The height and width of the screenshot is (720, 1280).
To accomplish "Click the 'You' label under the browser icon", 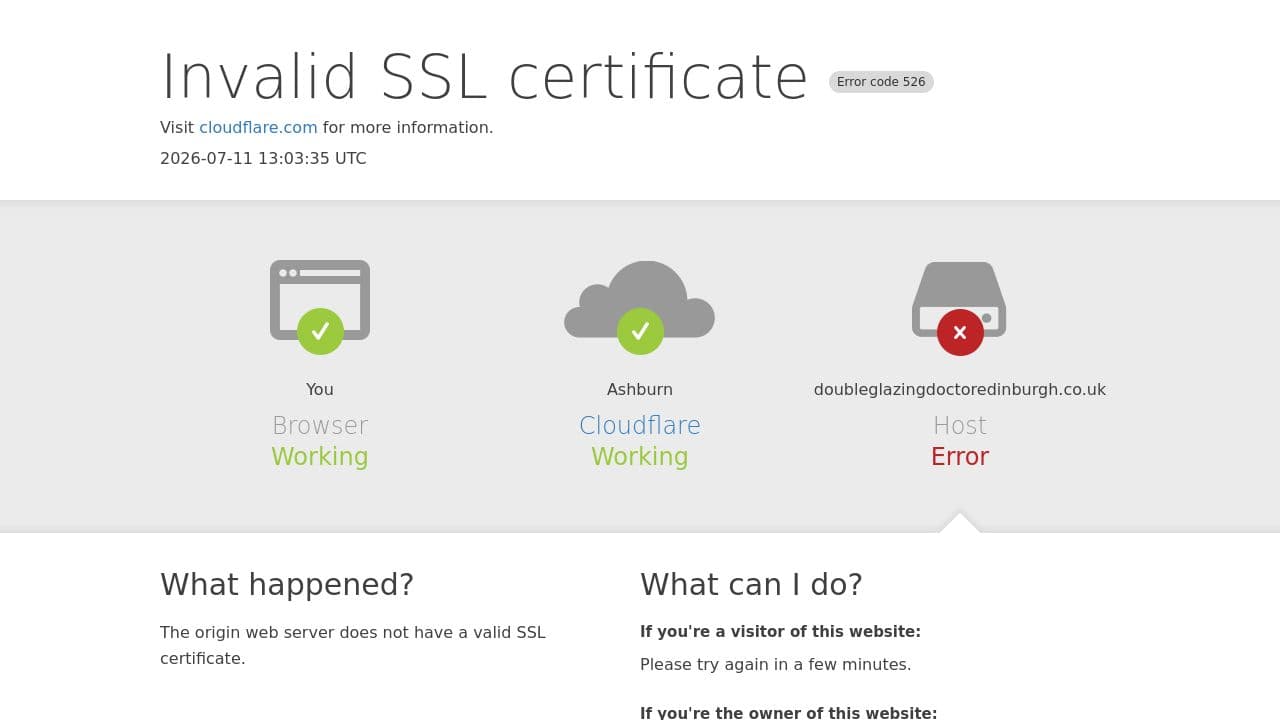I will click(320, 389).
